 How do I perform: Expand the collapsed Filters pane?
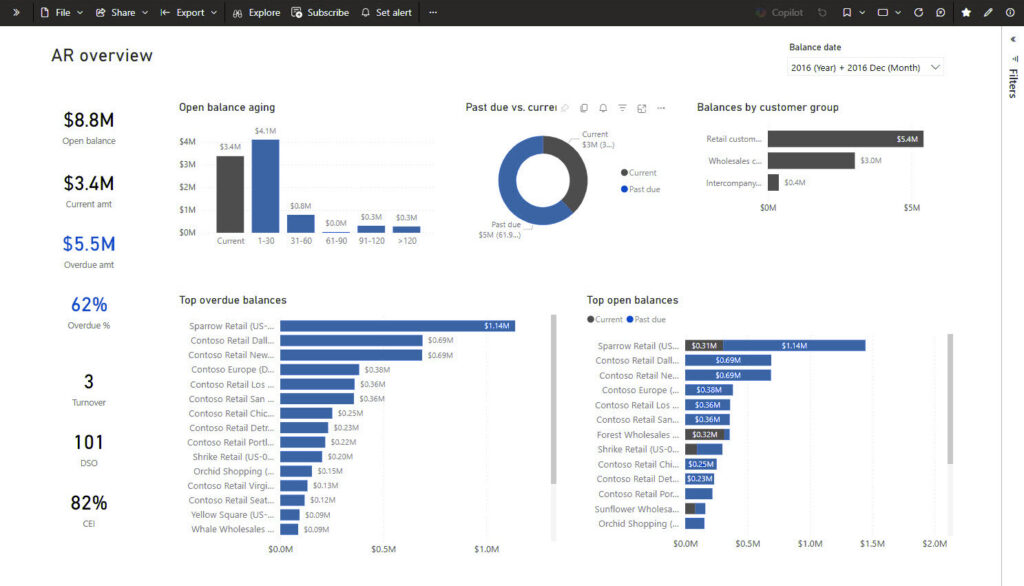click(1012, 40)
